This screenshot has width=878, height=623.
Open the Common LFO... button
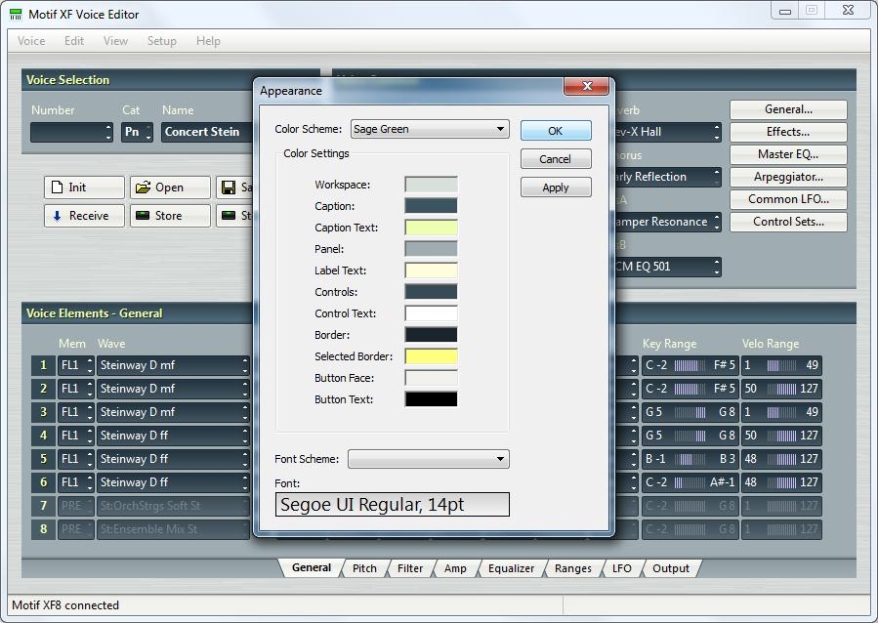[788, 199]
